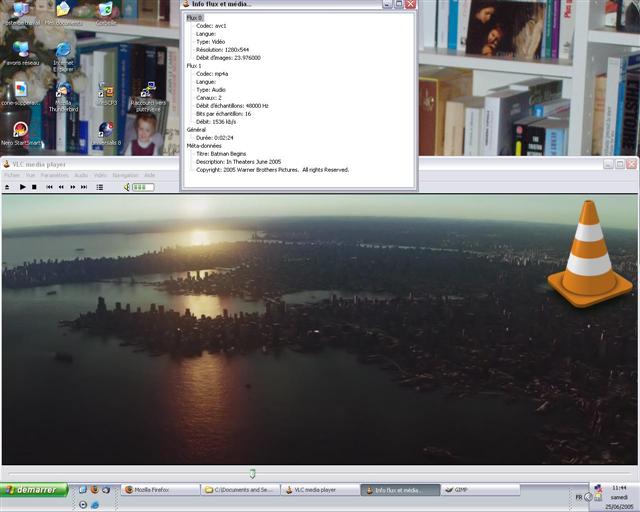Viewport: 640px width, 512px height.
Task: Click the 'Codec: avc1' row
Action: click(x=211, y=26)
